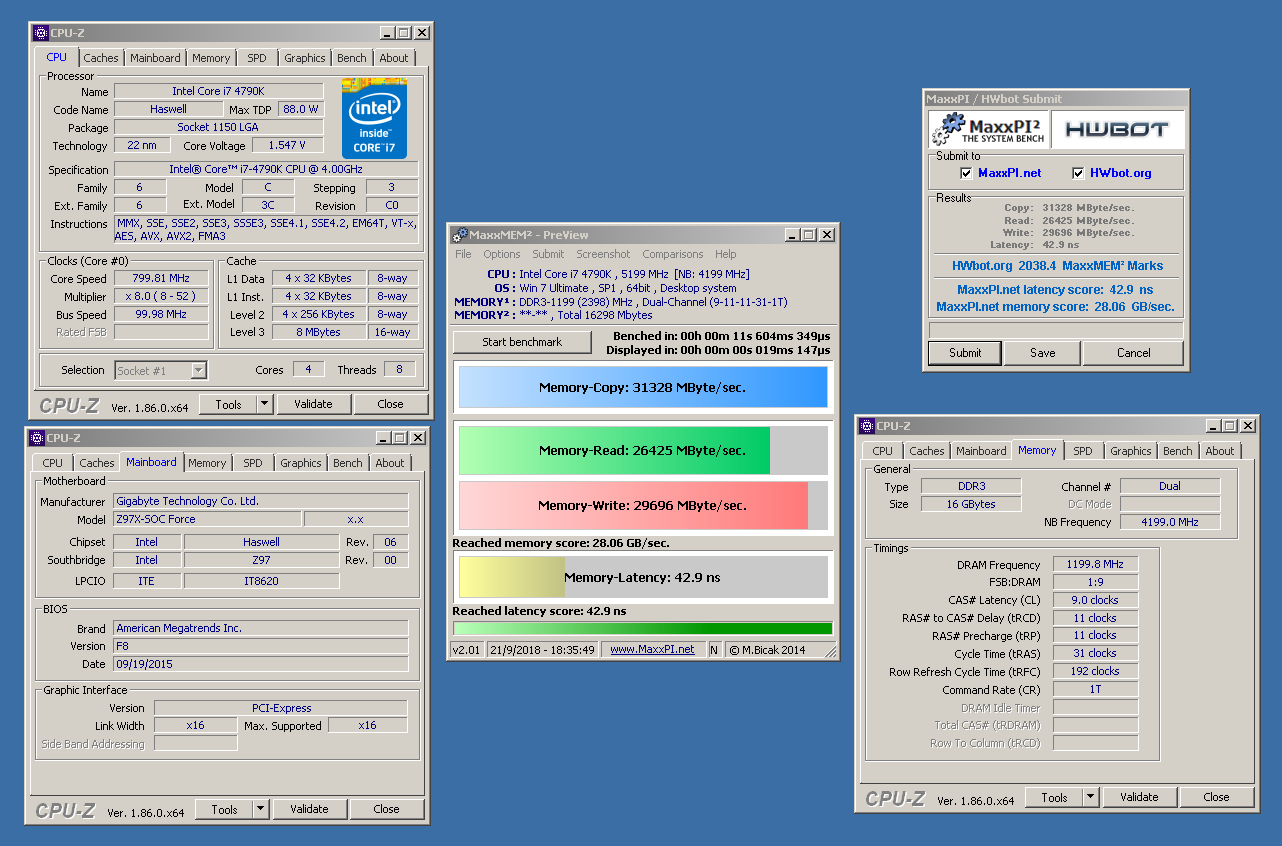
Task: Click CPU-Z title icon in CPU tab window
Action: (41, 33)
